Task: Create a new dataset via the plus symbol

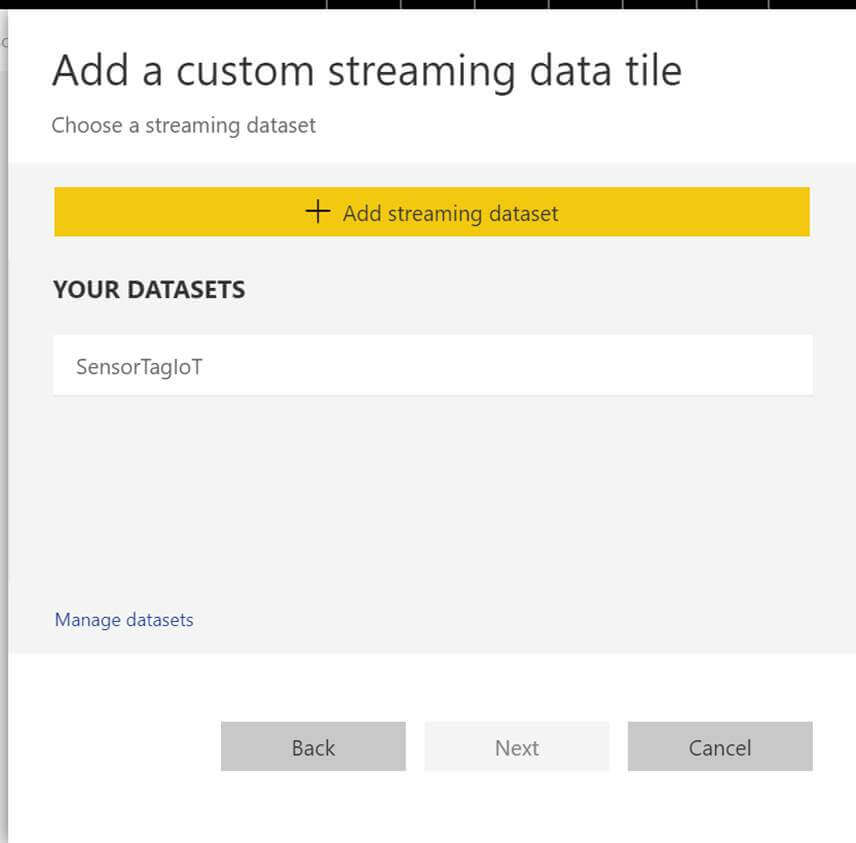Action: click(x=317, y=212)
